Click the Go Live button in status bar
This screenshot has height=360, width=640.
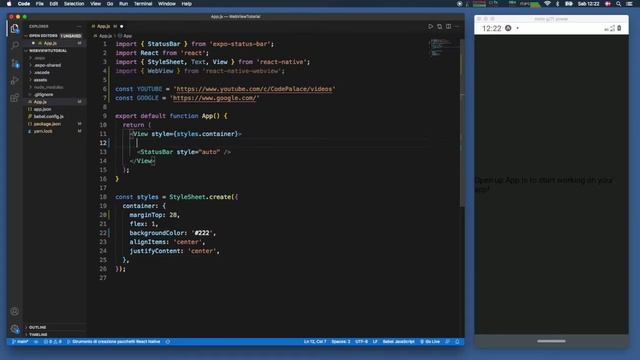[430, 342]
